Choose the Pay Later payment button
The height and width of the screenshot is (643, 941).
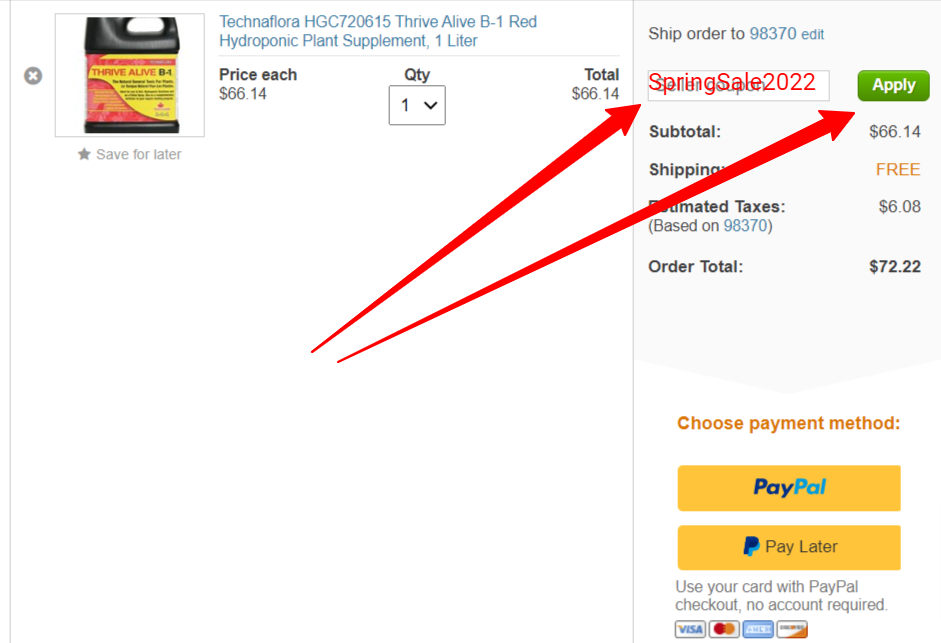tap(789, 548)
